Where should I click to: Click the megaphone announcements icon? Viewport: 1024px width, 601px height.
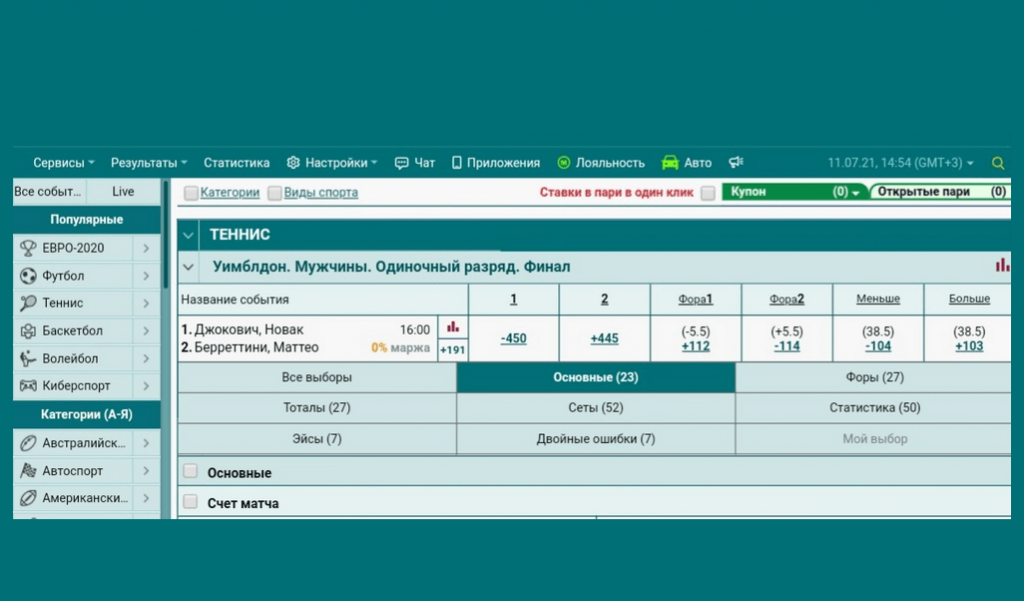tap(737, 163)
